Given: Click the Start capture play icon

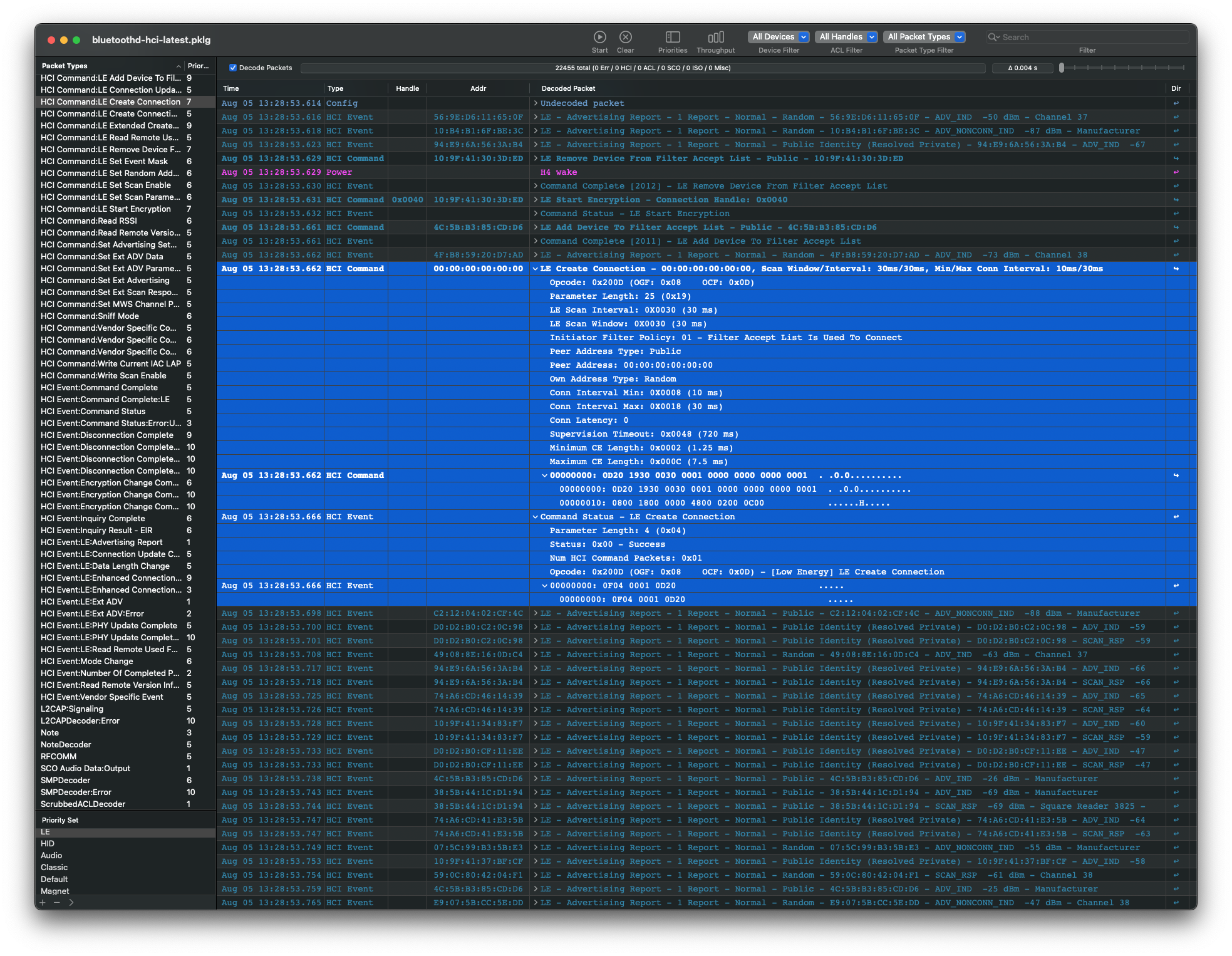Looking at the screenshot, I should click(599, 37).
